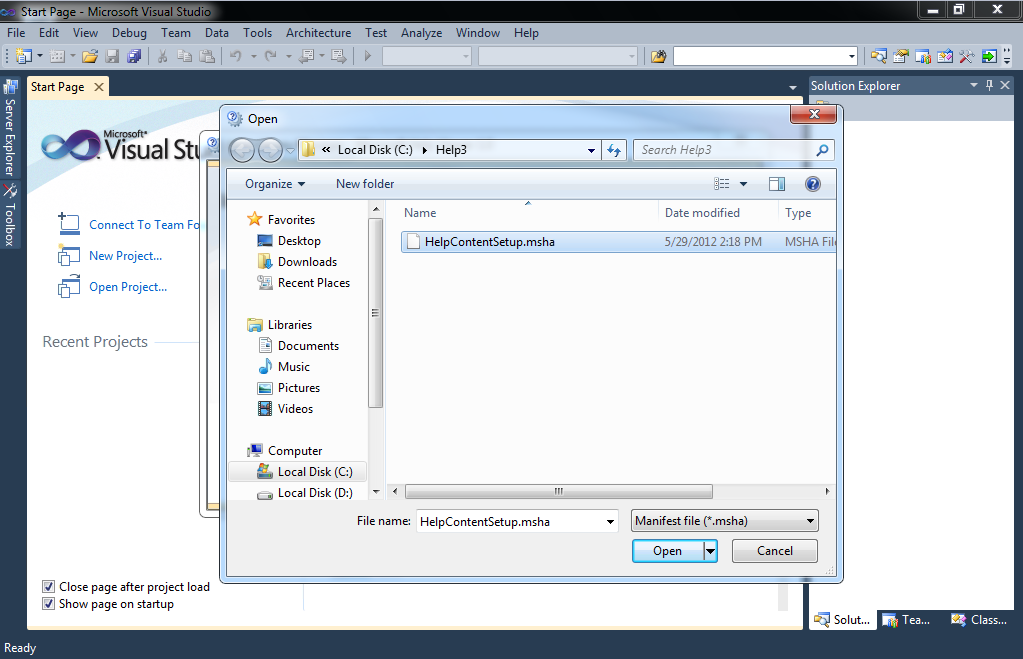
Task: Click the Find in Files binoculars icon
Action: [658, 56]
